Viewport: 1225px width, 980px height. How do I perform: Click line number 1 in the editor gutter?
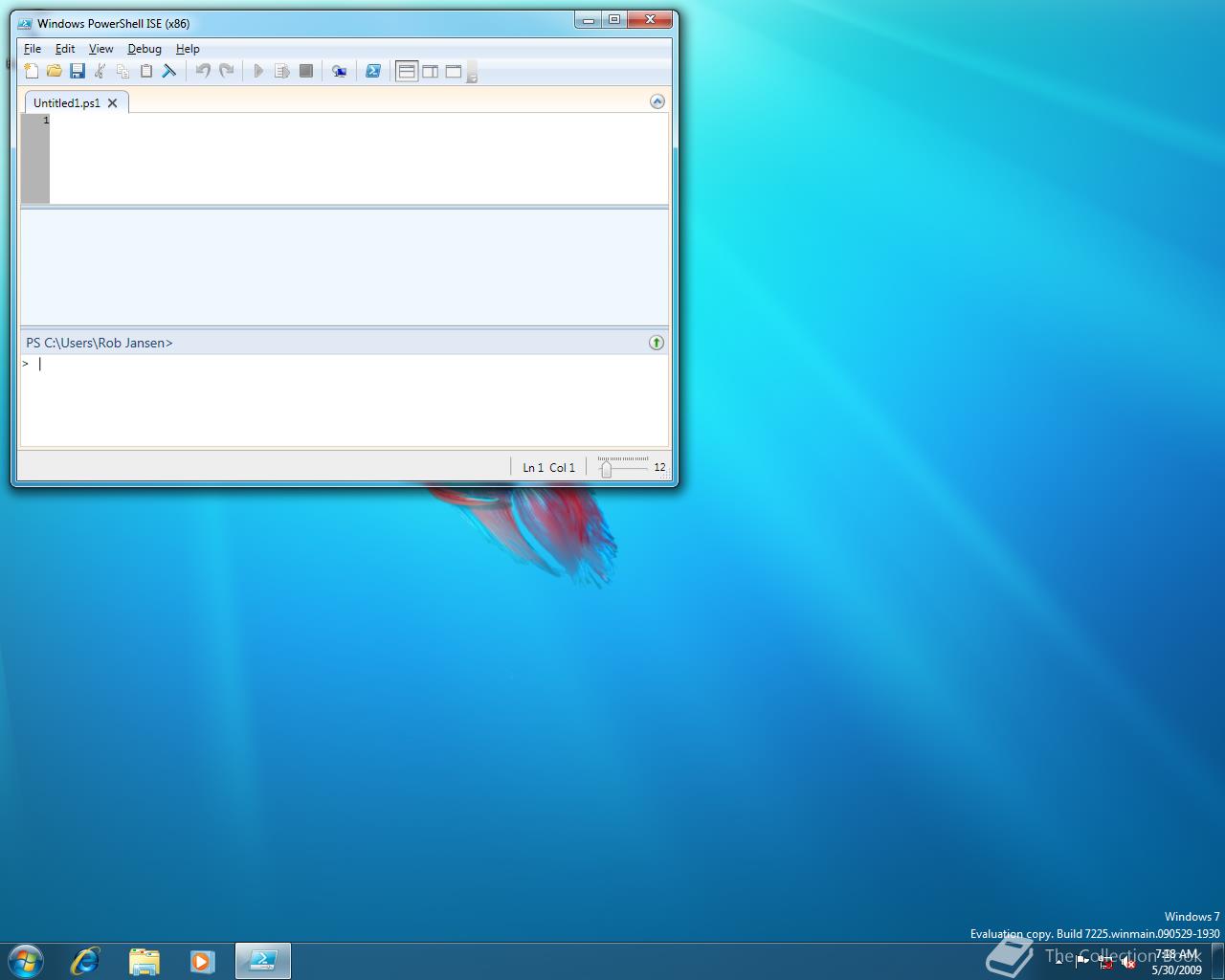[46, 120]
